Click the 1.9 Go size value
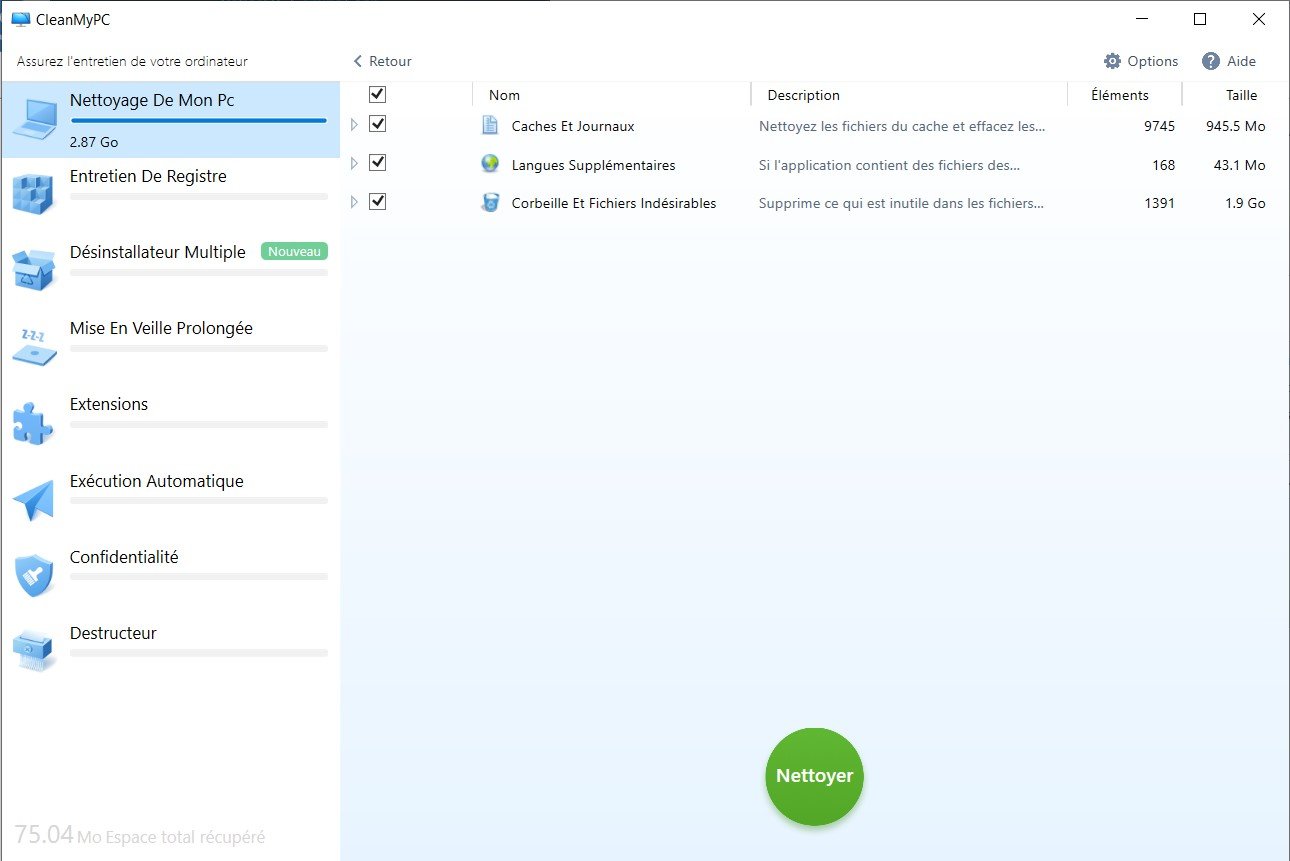 coord(1245,203)
